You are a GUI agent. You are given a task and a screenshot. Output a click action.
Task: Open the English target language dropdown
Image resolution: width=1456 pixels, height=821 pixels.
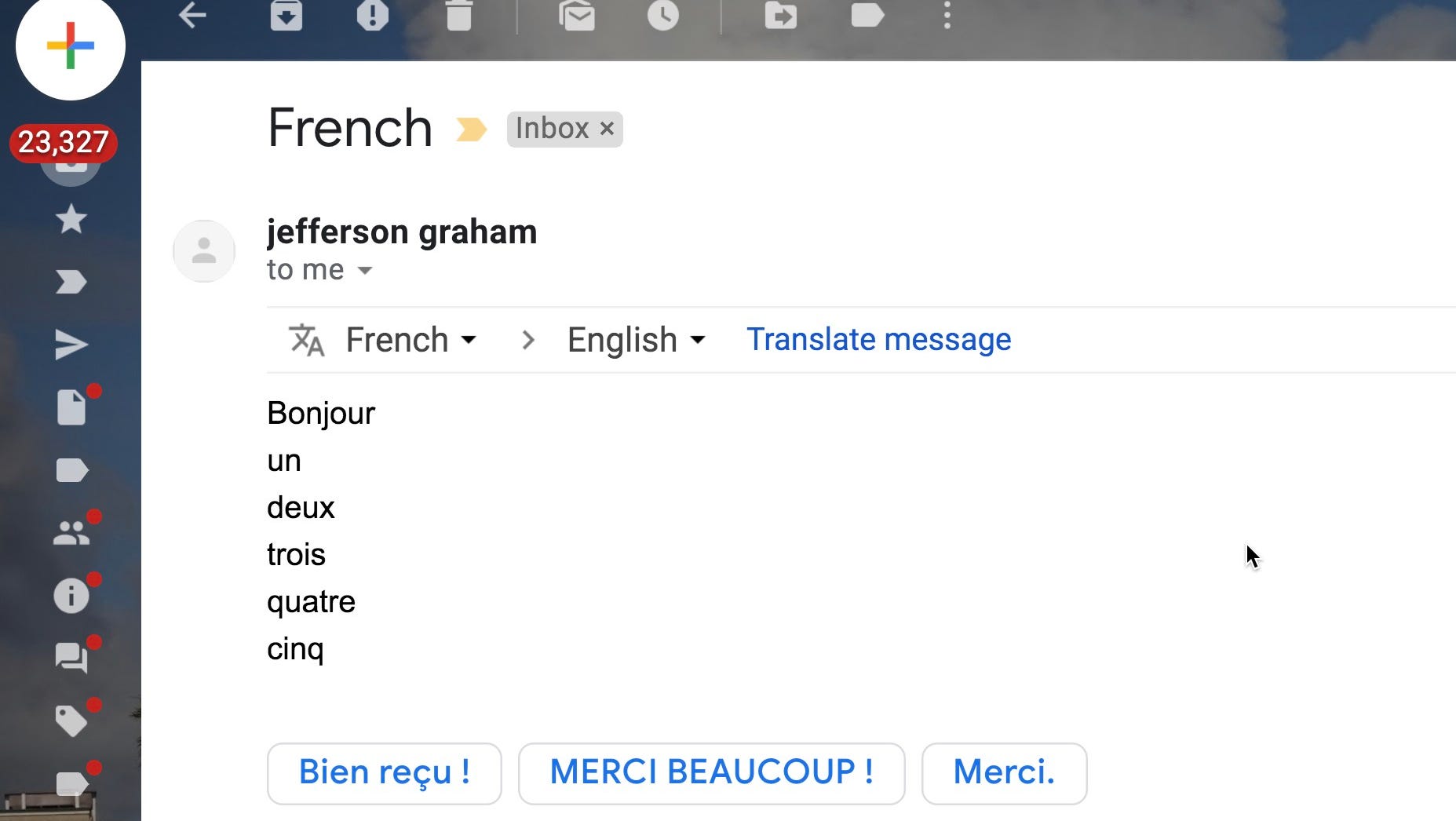[x=636, y=340]
